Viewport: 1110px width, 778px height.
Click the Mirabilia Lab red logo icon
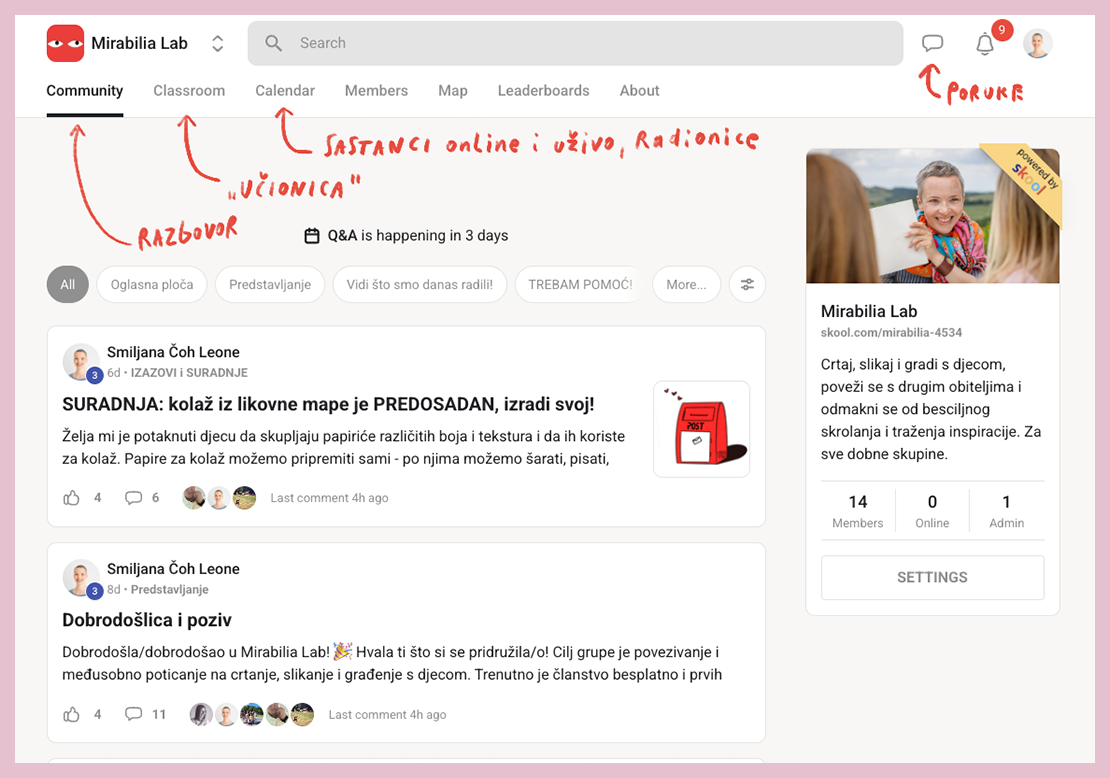tap(65, 43)
